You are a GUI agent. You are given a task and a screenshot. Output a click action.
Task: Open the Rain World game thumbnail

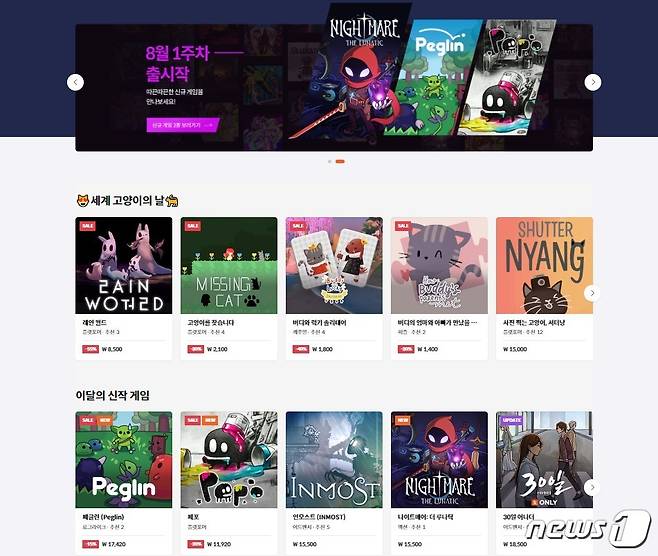click(124, 265)
